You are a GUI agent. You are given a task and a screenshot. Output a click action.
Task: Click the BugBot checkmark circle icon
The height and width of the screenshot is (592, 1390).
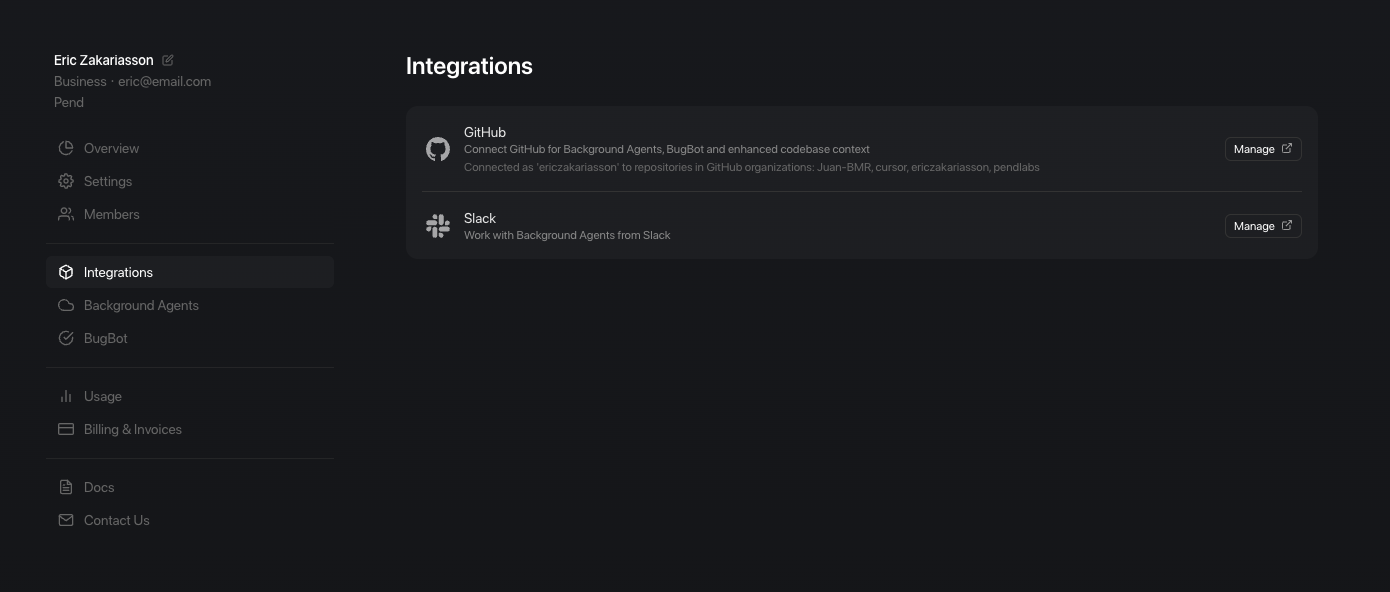click(x=66, y=338)
